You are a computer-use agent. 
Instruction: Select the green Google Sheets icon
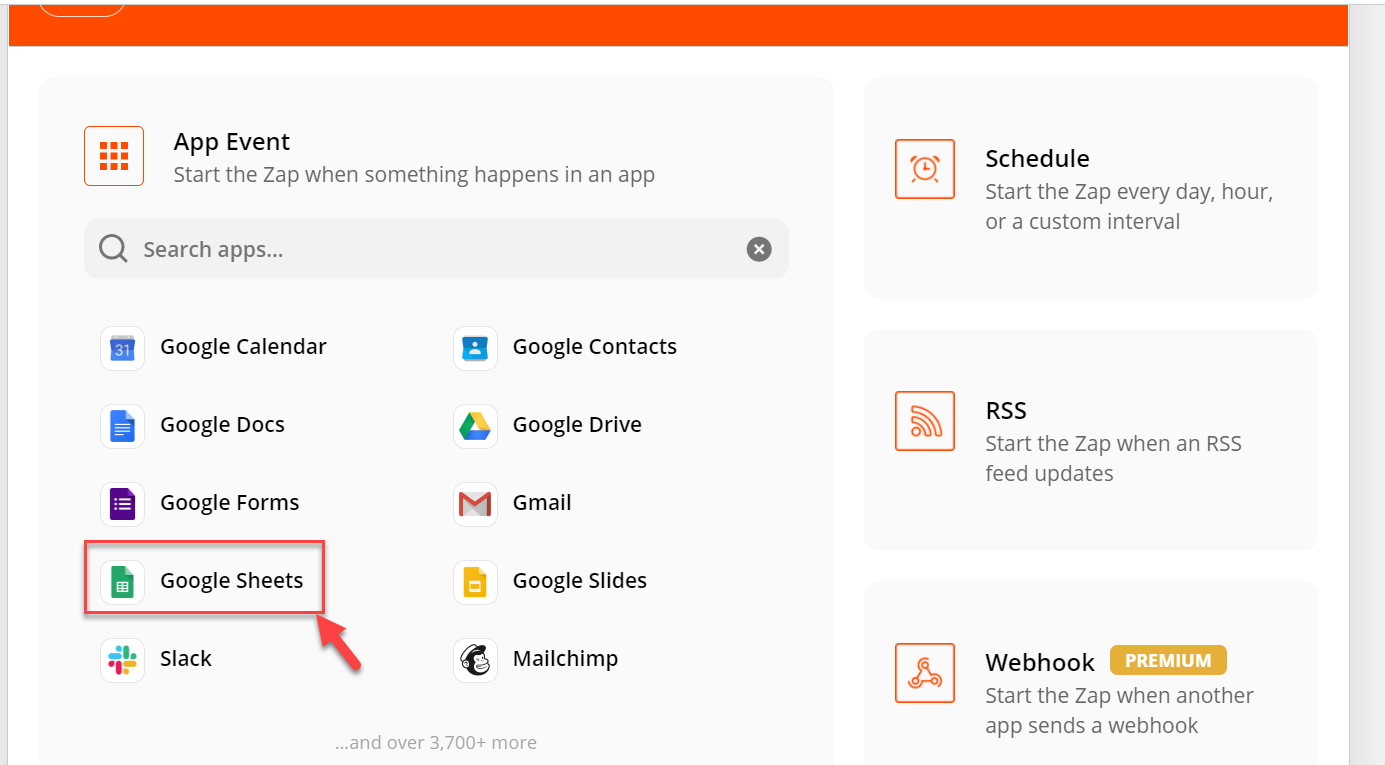pos(122,582)
